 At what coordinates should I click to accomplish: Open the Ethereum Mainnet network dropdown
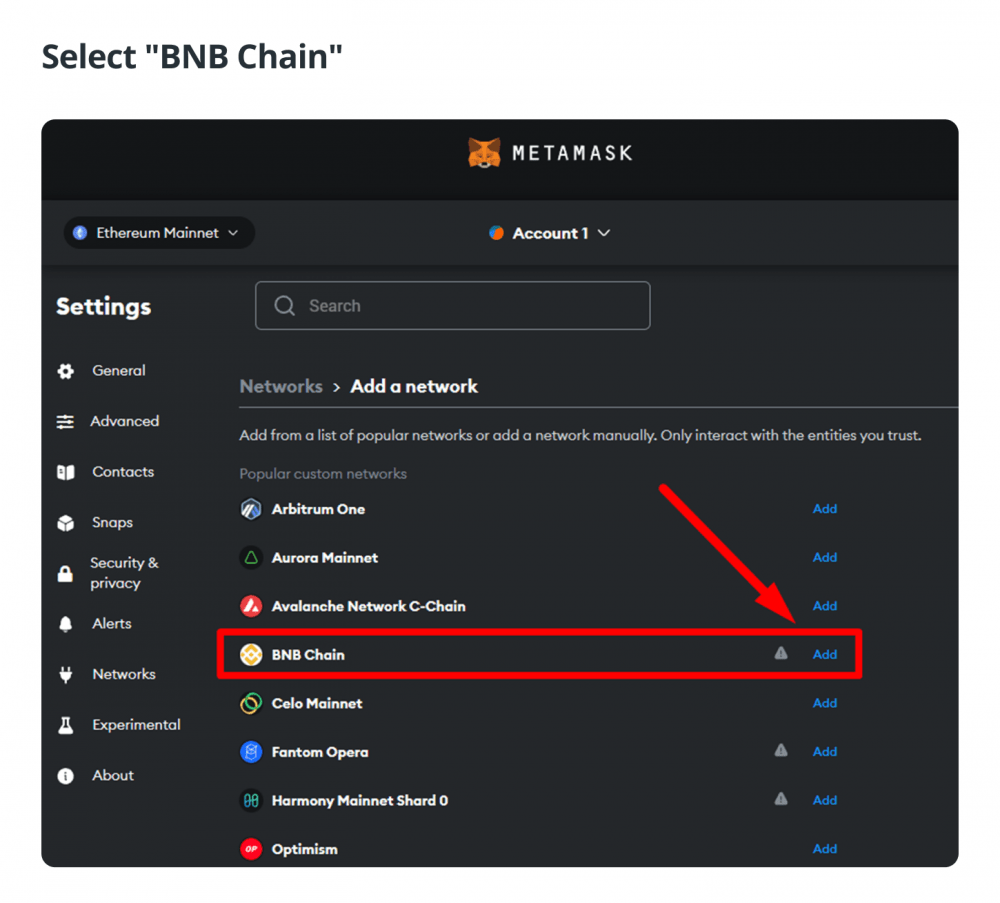click(x=159, y=233)
